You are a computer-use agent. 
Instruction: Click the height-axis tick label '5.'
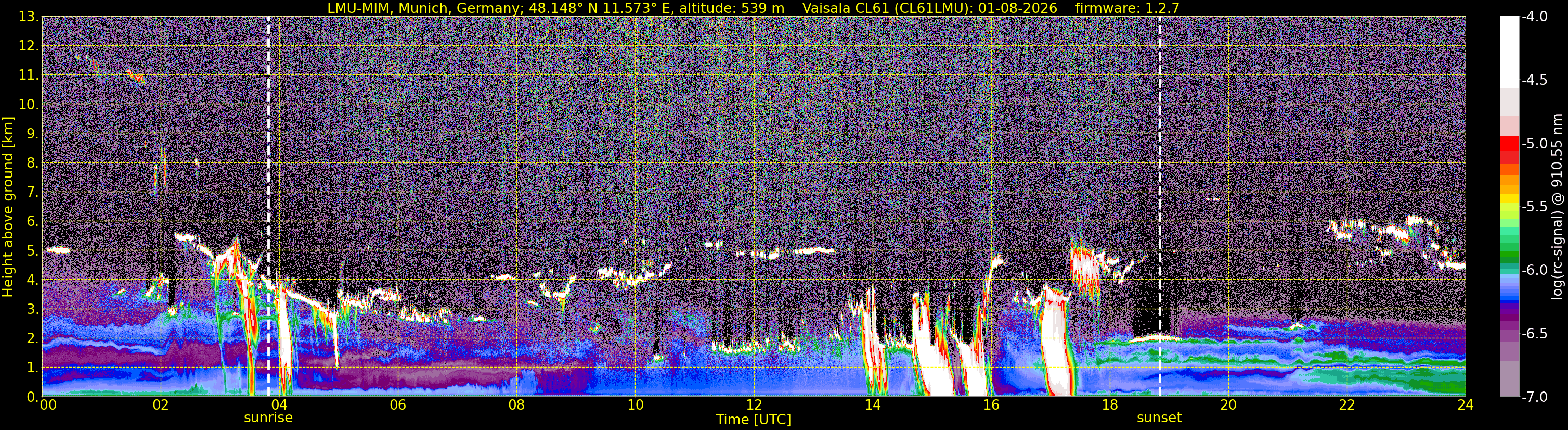click(32, 251)
